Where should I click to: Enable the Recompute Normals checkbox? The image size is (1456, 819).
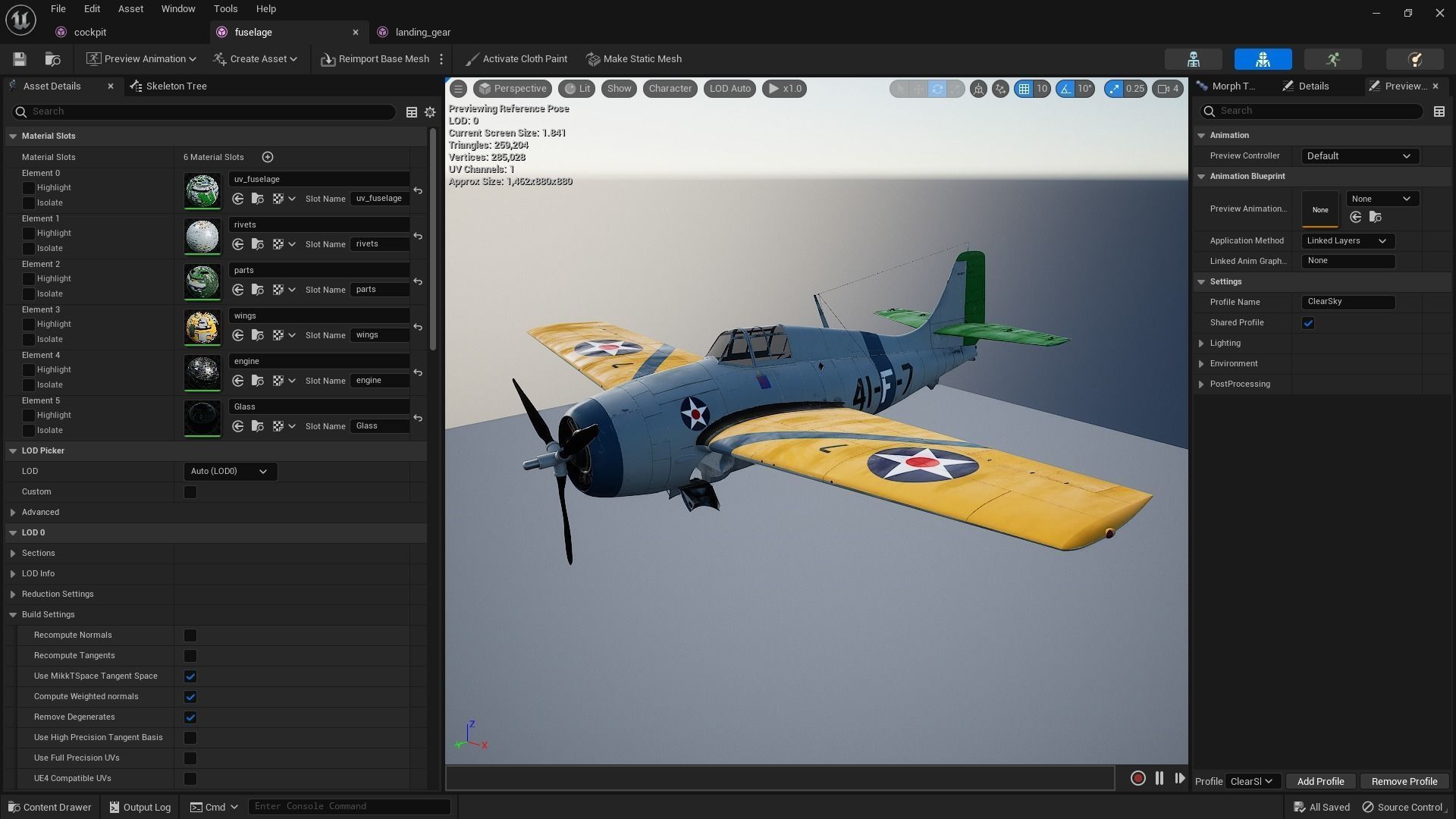(x=190, y=635)
